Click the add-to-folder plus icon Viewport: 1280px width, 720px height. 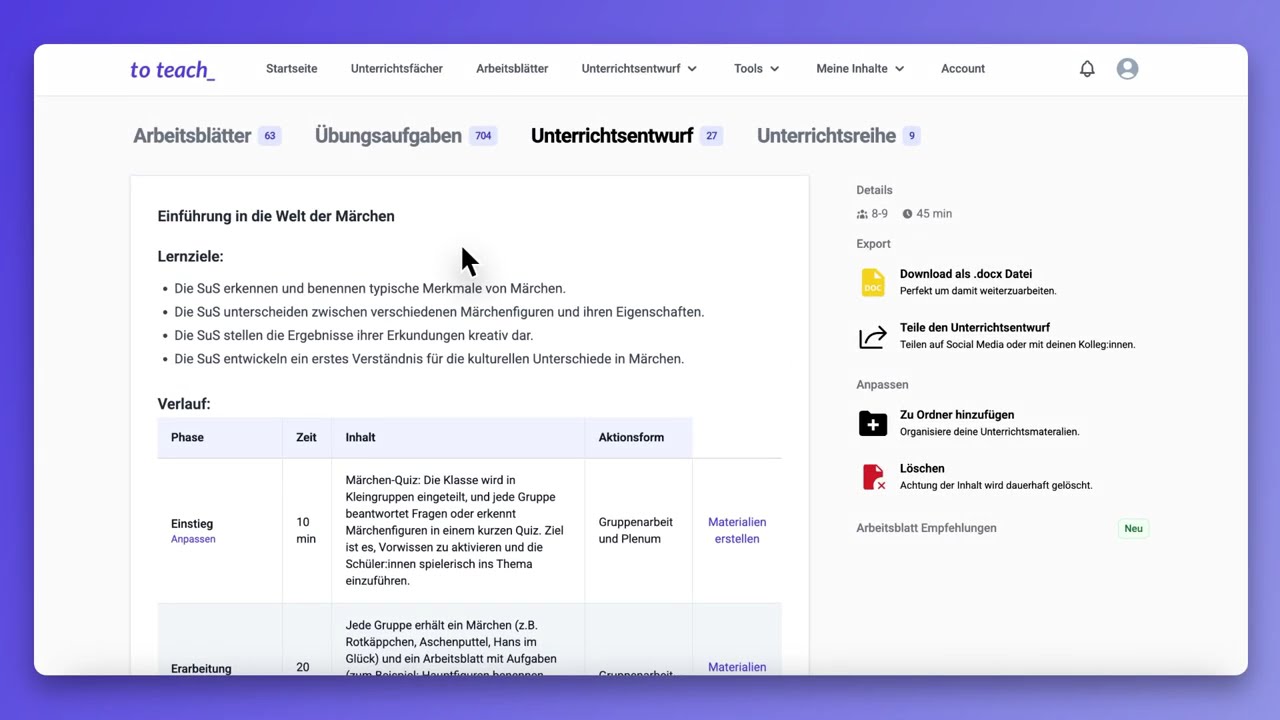873,423
